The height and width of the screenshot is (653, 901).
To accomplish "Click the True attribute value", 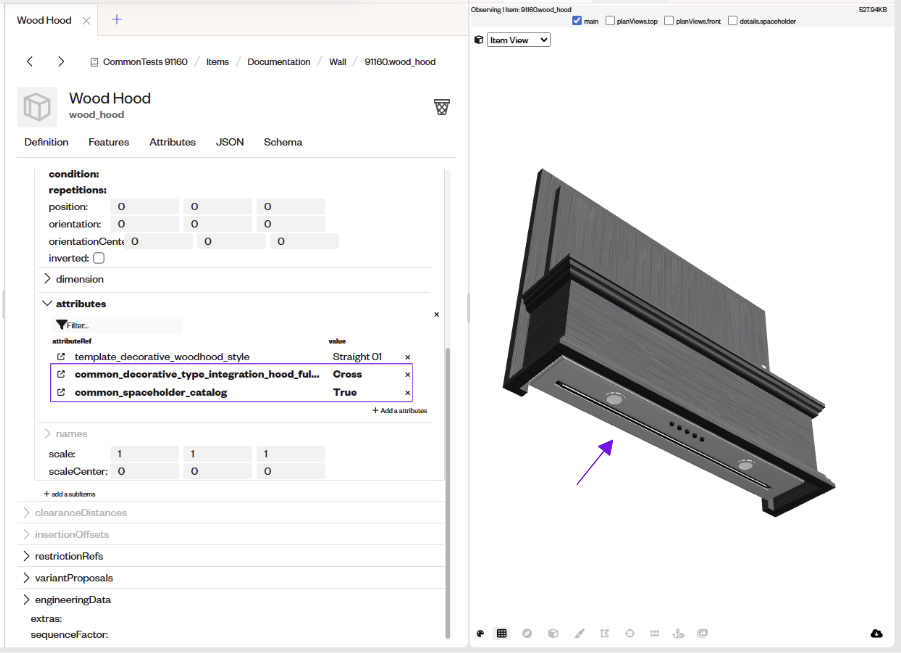I will tap(345, 393).
